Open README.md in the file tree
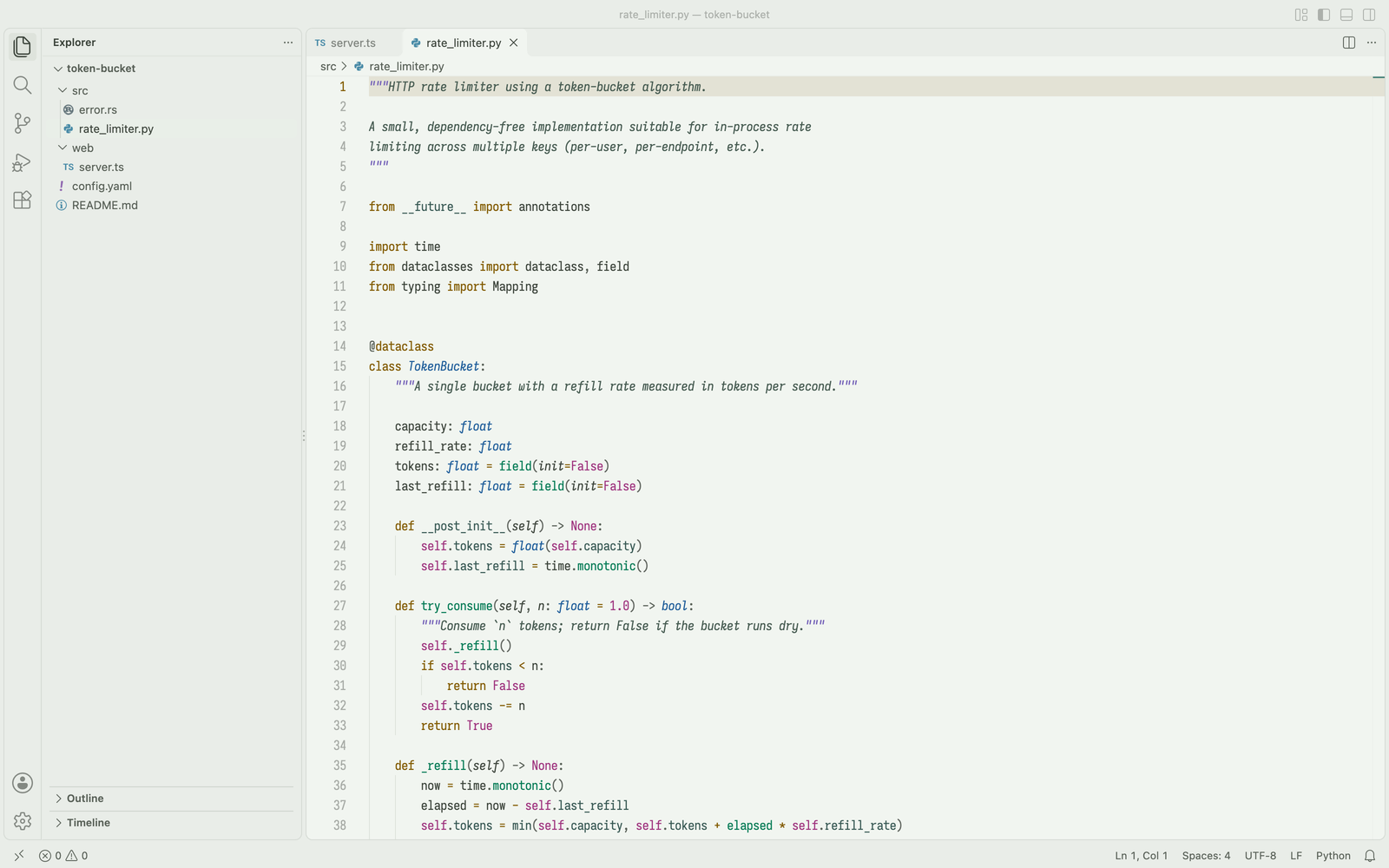The height and width of the screenshot is (868, 1389). click(172, 206)
